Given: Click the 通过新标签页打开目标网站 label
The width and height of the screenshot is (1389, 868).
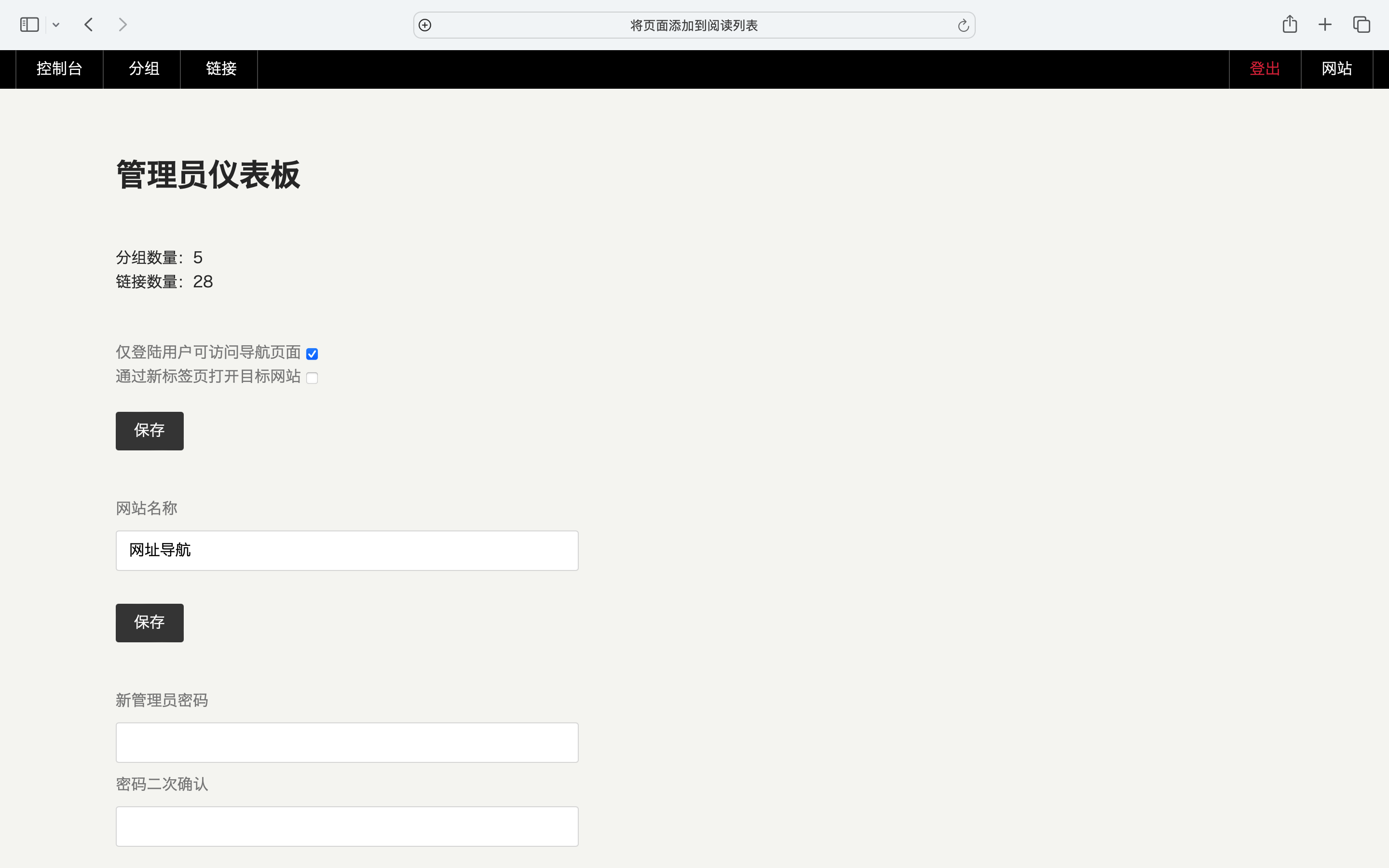Looking at the screenshot, I should point(208,376).
